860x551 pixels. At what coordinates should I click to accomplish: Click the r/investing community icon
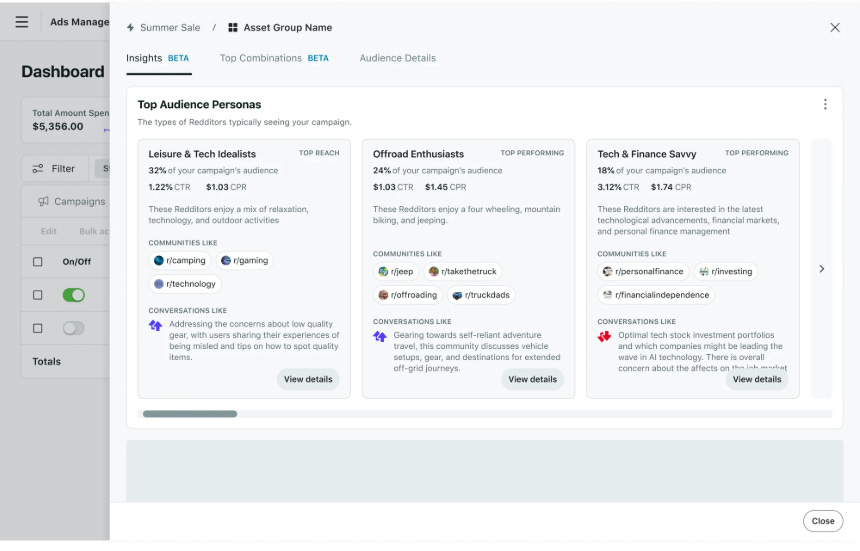[704, 271]
